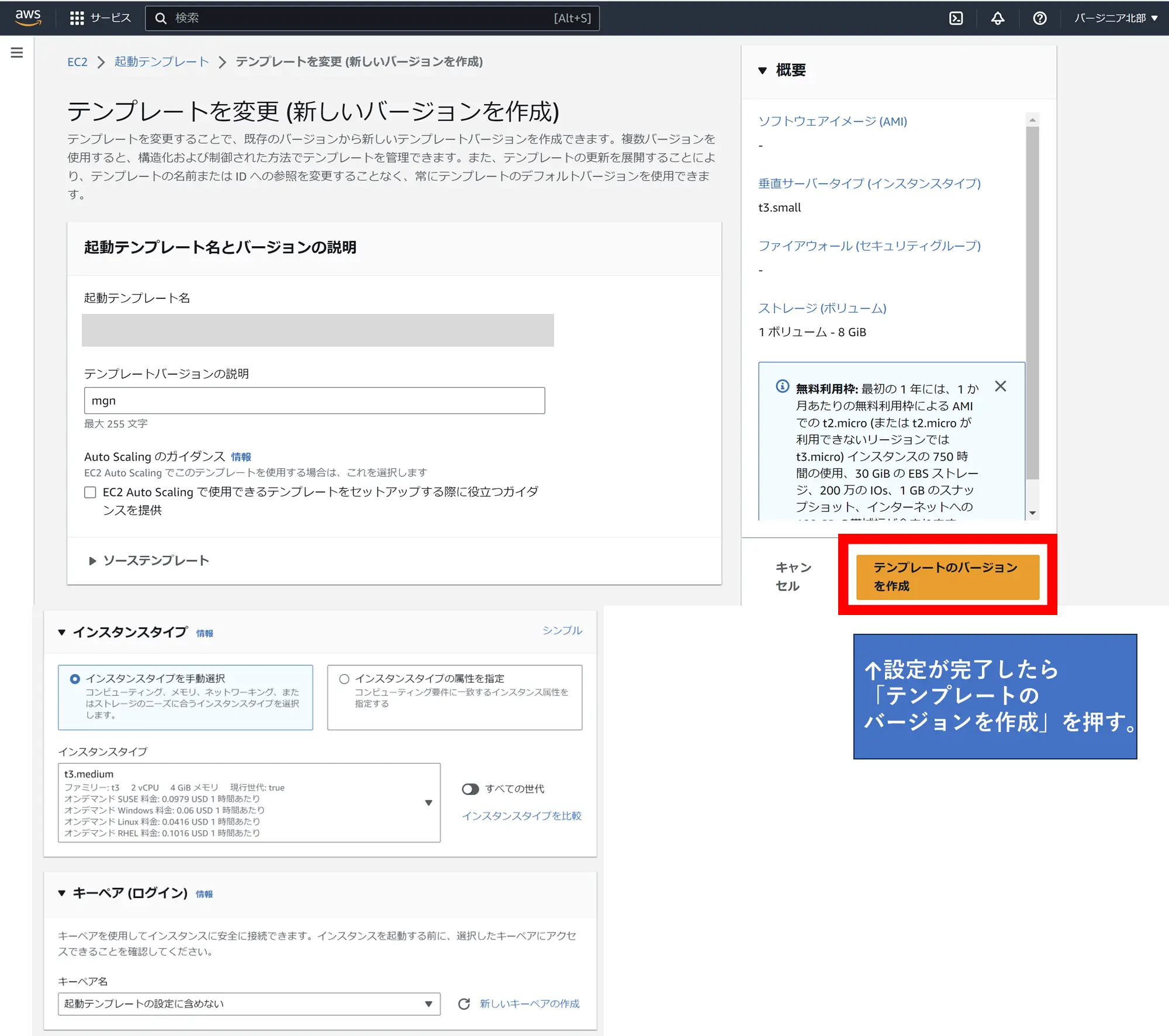The height and width of the screenshot is (1036, 1169).
Task: Toggle the すべての世代 switch
Action: tap(471, 789)
